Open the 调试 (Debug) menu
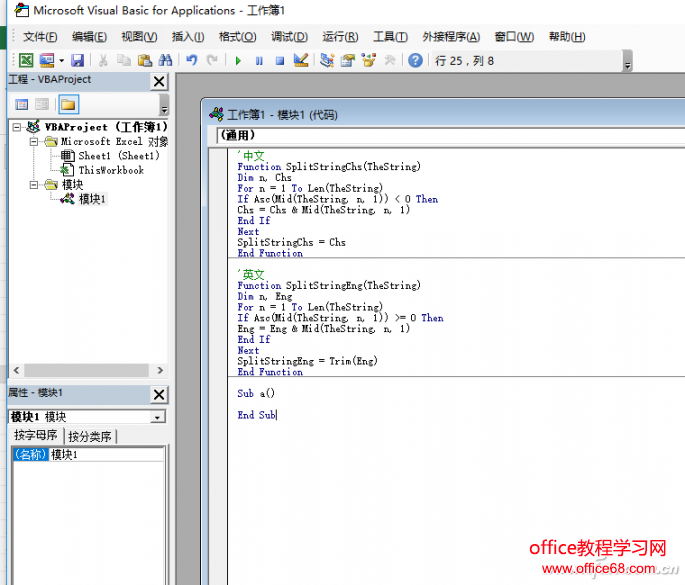This screenshot has height=585, width=685. (x=290, y=37)
